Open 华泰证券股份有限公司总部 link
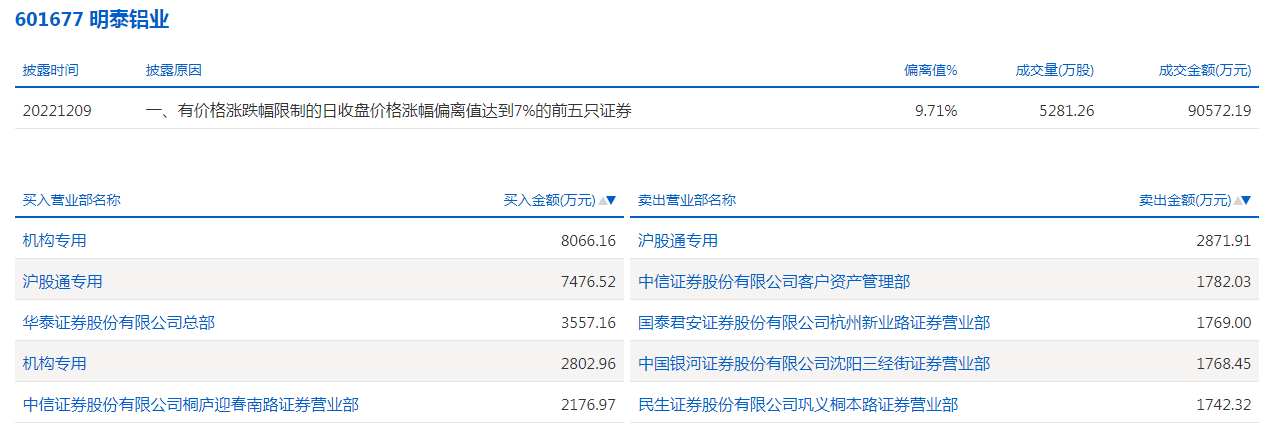Viewport: 1265px width, 425px height. pyautogui.click(x=119, y=322)
